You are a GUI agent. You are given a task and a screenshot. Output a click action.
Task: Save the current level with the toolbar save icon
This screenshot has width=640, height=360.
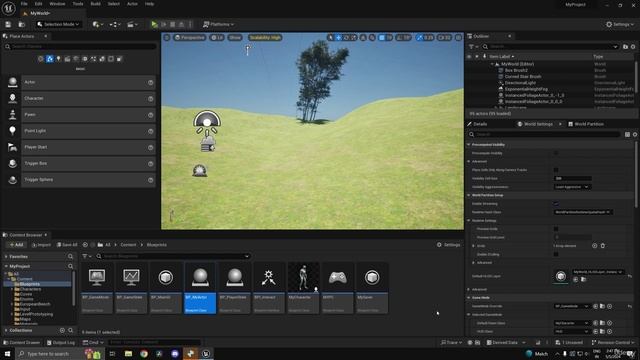pos(8,24)
